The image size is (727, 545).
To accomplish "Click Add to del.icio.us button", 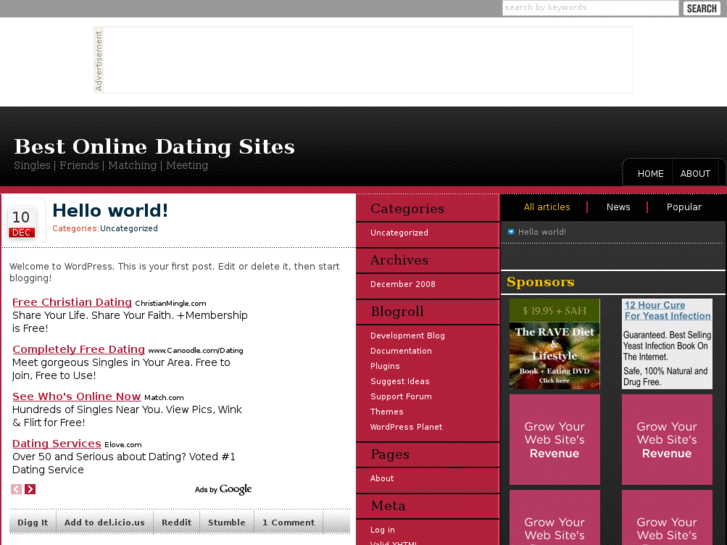I will pos(104,522).
